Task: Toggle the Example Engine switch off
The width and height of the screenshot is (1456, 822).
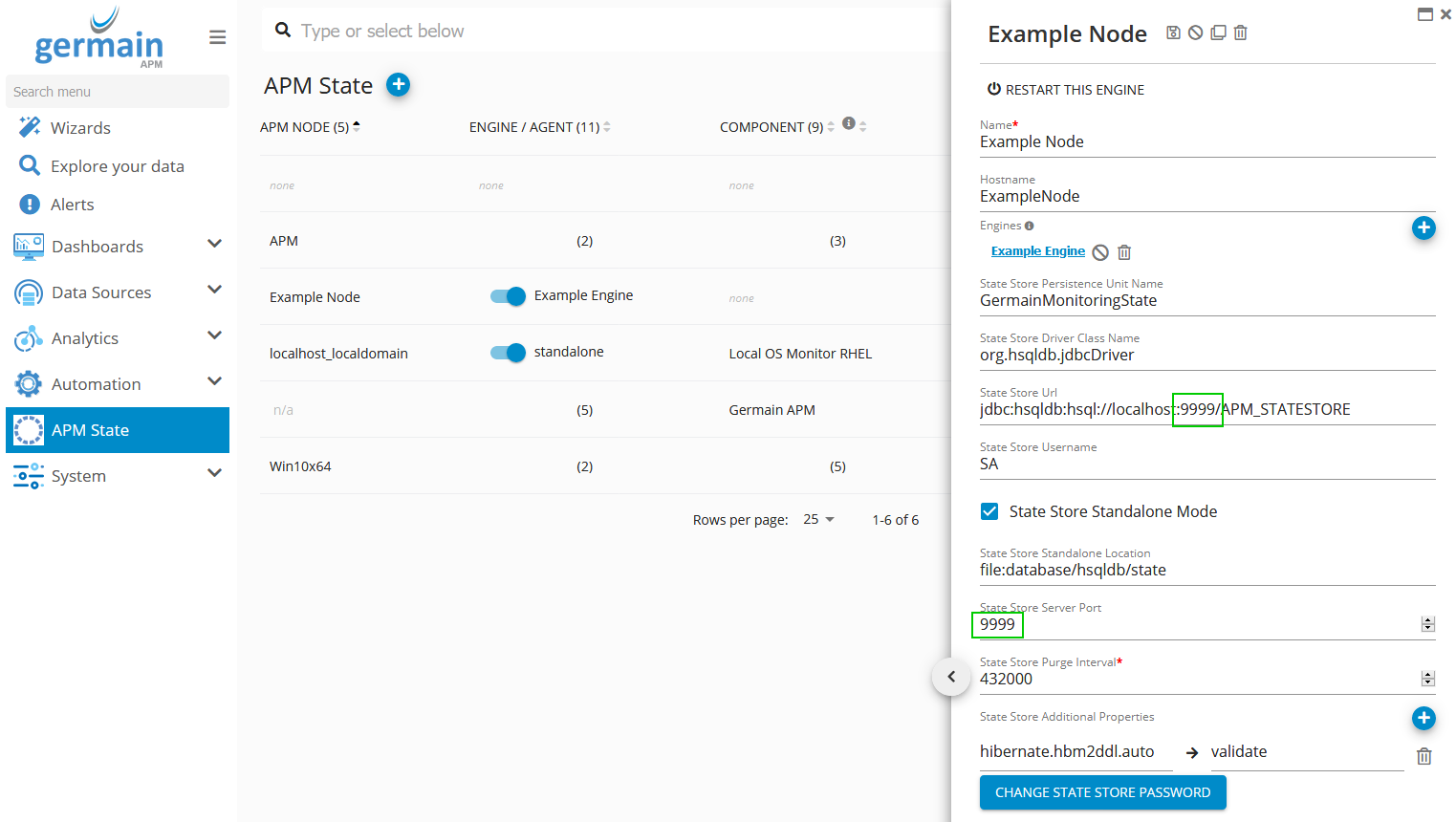Action: coord(508,296)
